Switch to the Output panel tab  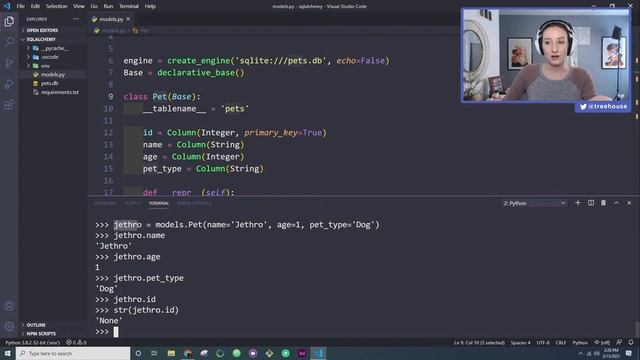(132, 203)
